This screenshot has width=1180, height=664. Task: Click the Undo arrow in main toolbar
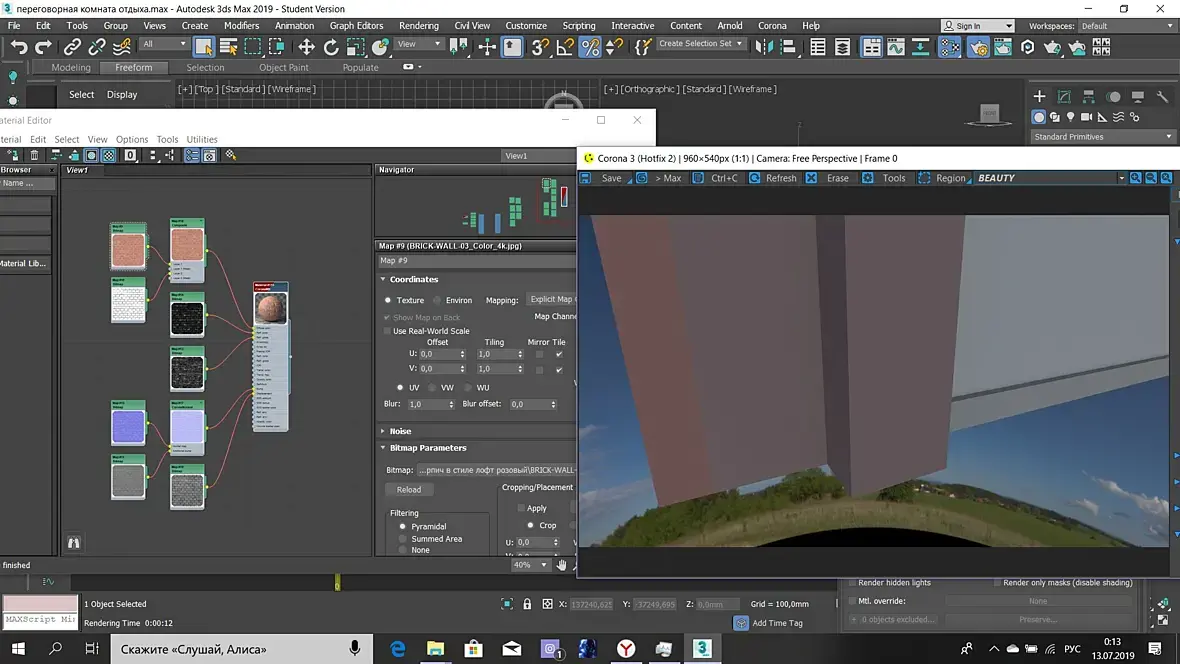[x=19, y=47]
